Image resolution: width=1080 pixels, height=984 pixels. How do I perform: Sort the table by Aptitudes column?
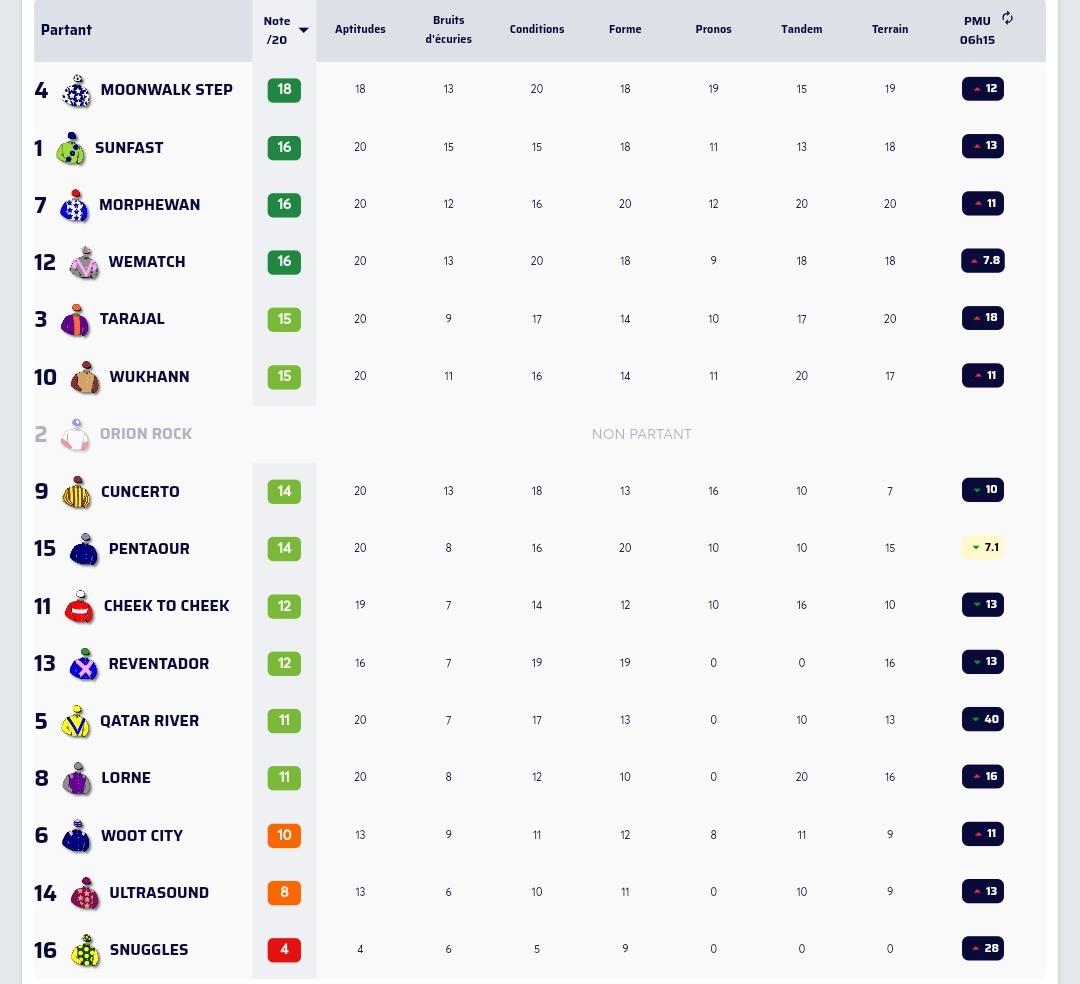[360, 29]
